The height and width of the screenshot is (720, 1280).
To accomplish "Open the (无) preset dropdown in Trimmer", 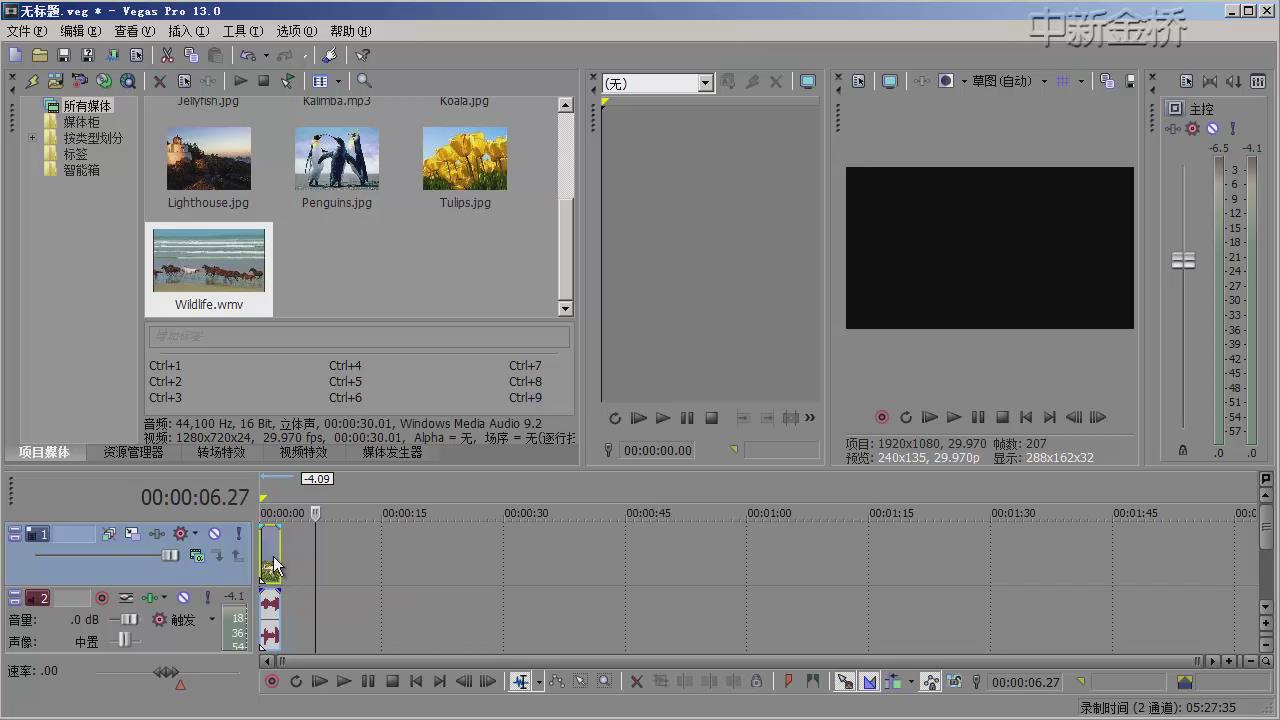I will coord(706,83).
